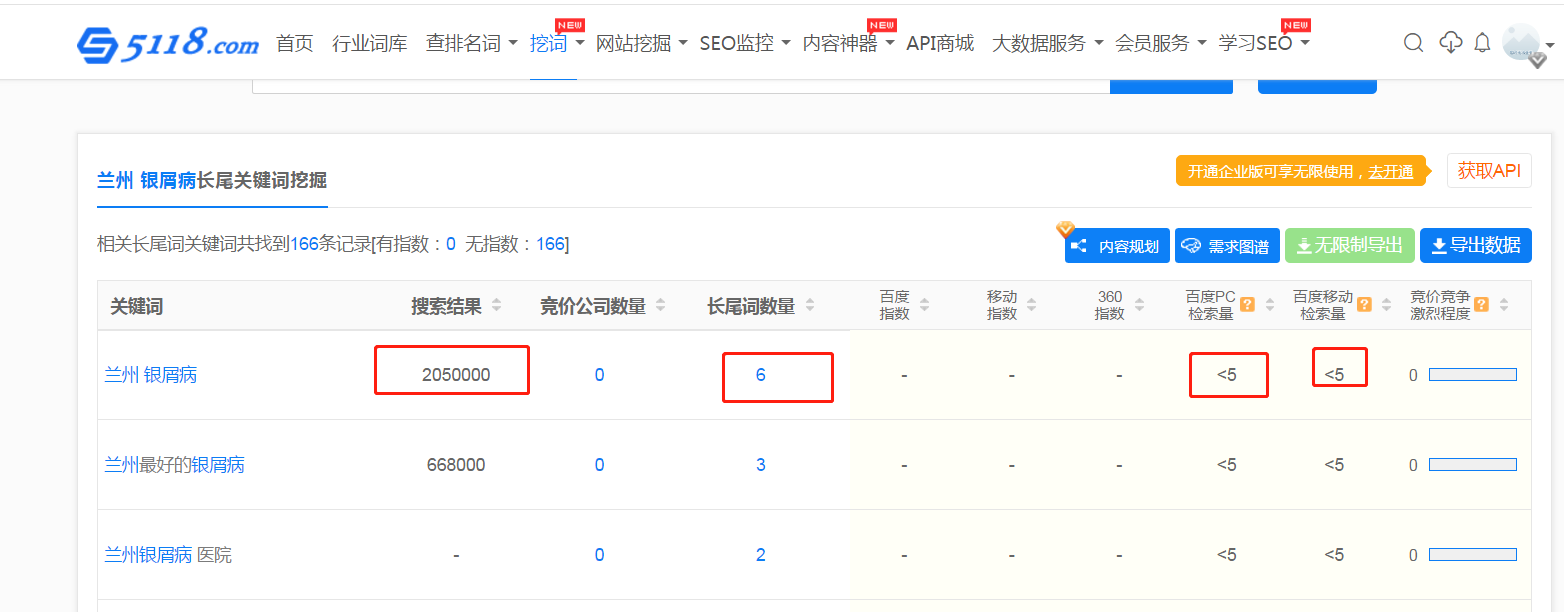The height and width of the screenshot is (612, 1564).
Task: Sort table by 长尾词数量 column
Action: pyautogui.click(x=810, y=306)
